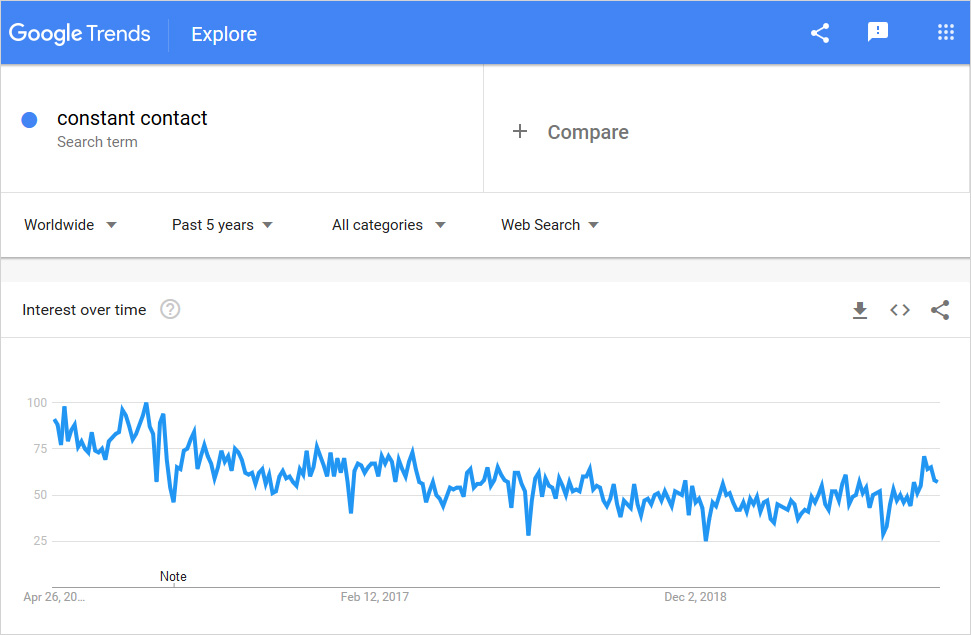Edit the constant contact search term
Screen dimensions: 971x635
[x=132, y=118]
